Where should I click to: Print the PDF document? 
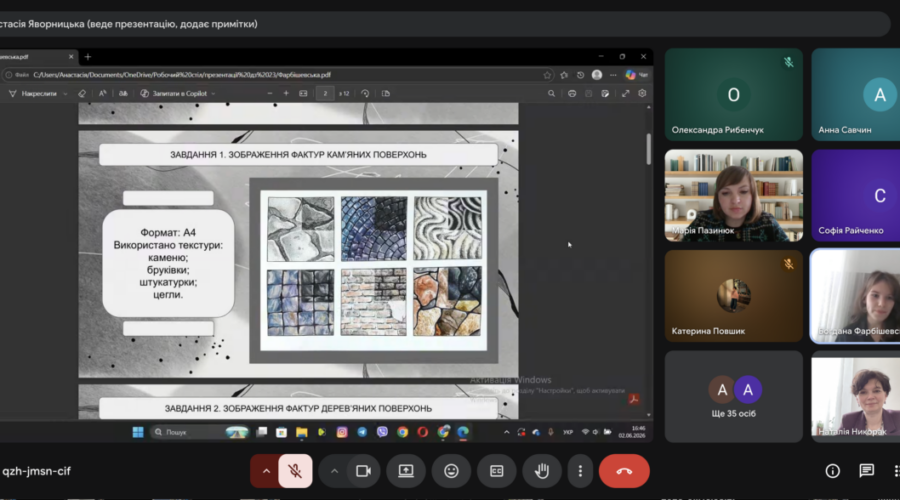click(x=572, y=94)
